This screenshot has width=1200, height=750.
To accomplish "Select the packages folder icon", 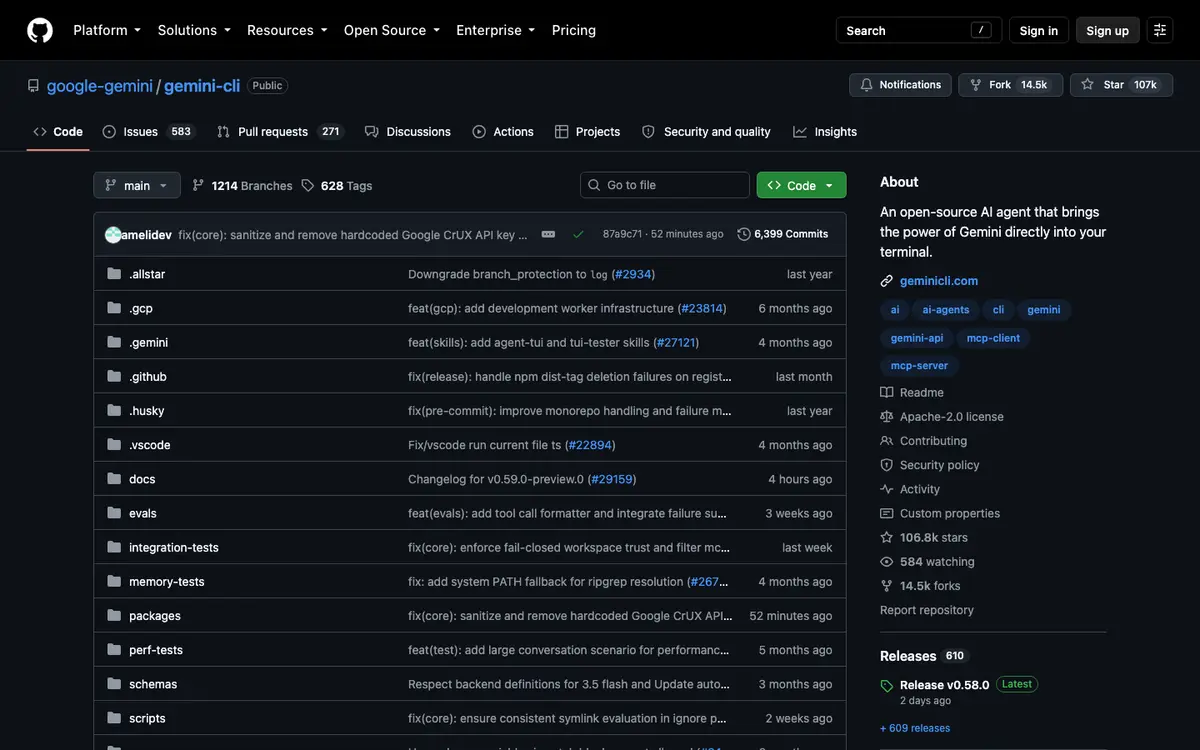I will pyautogui.click(x=114, y=615).
